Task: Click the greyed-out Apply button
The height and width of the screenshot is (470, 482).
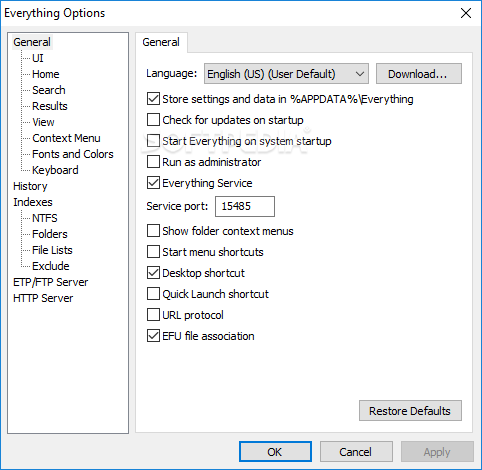Action: coord(437,452)
